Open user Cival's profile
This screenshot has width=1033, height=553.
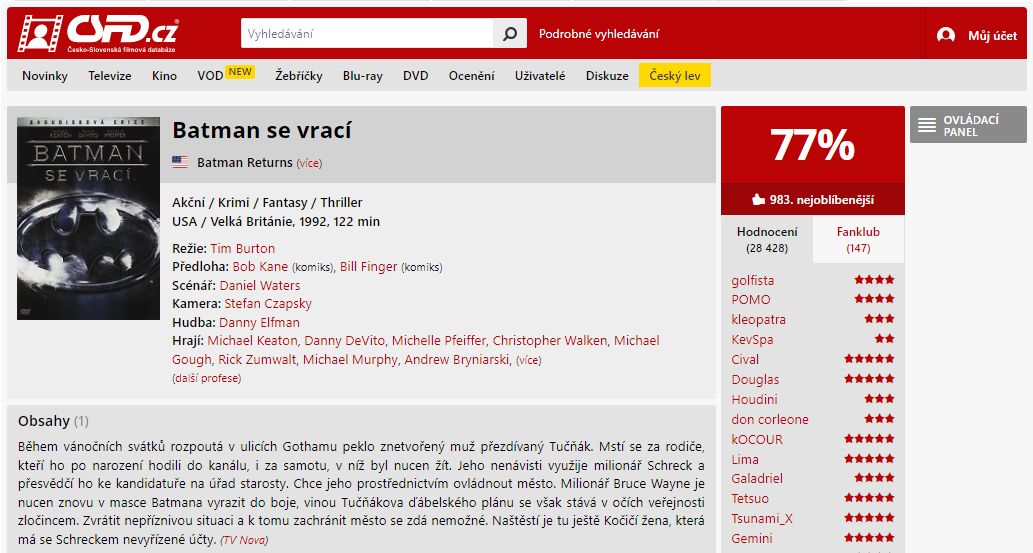coord(745,359)
